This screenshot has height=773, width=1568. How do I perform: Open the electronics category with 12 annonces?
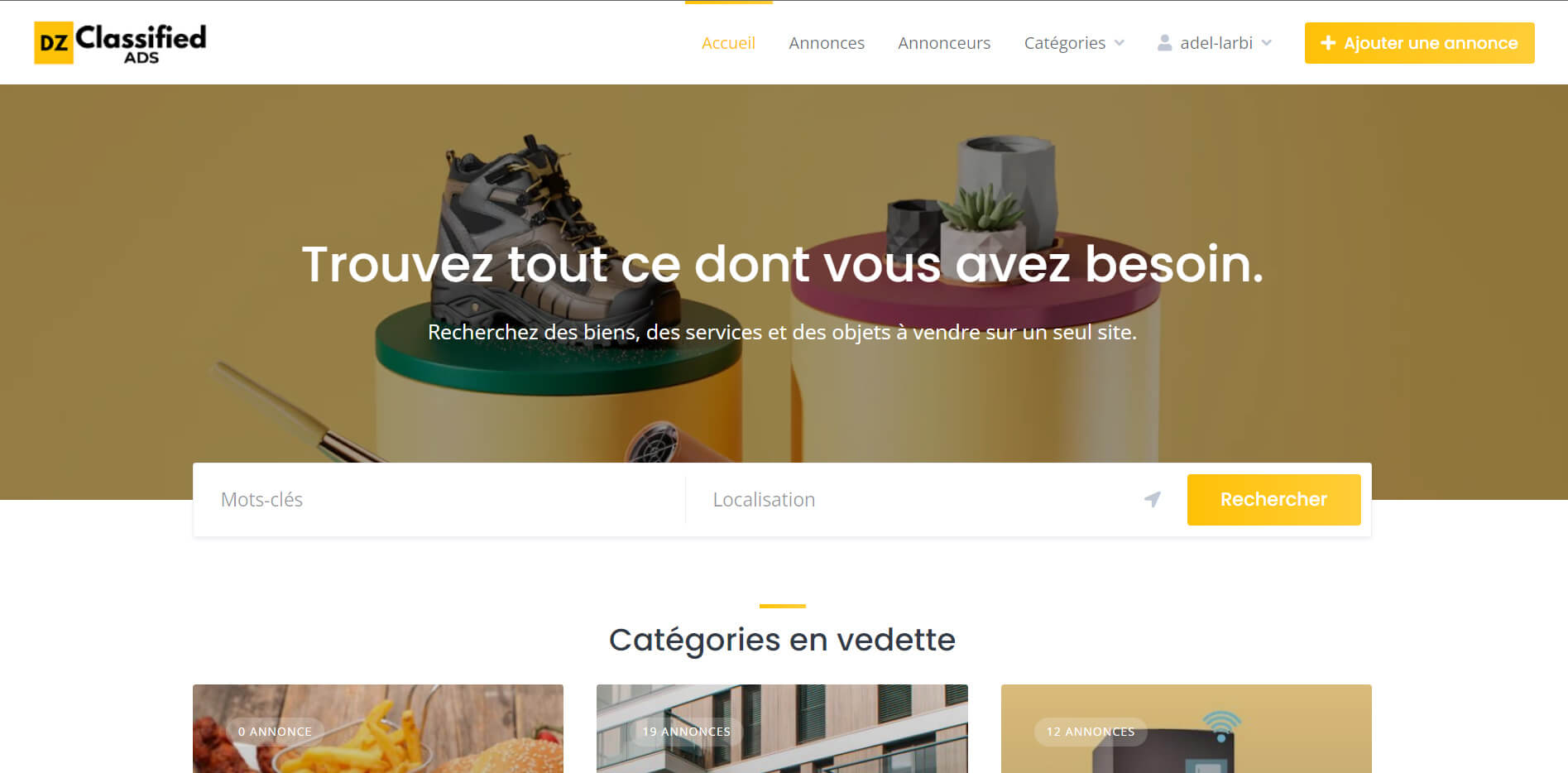(x=1186, y=728)
